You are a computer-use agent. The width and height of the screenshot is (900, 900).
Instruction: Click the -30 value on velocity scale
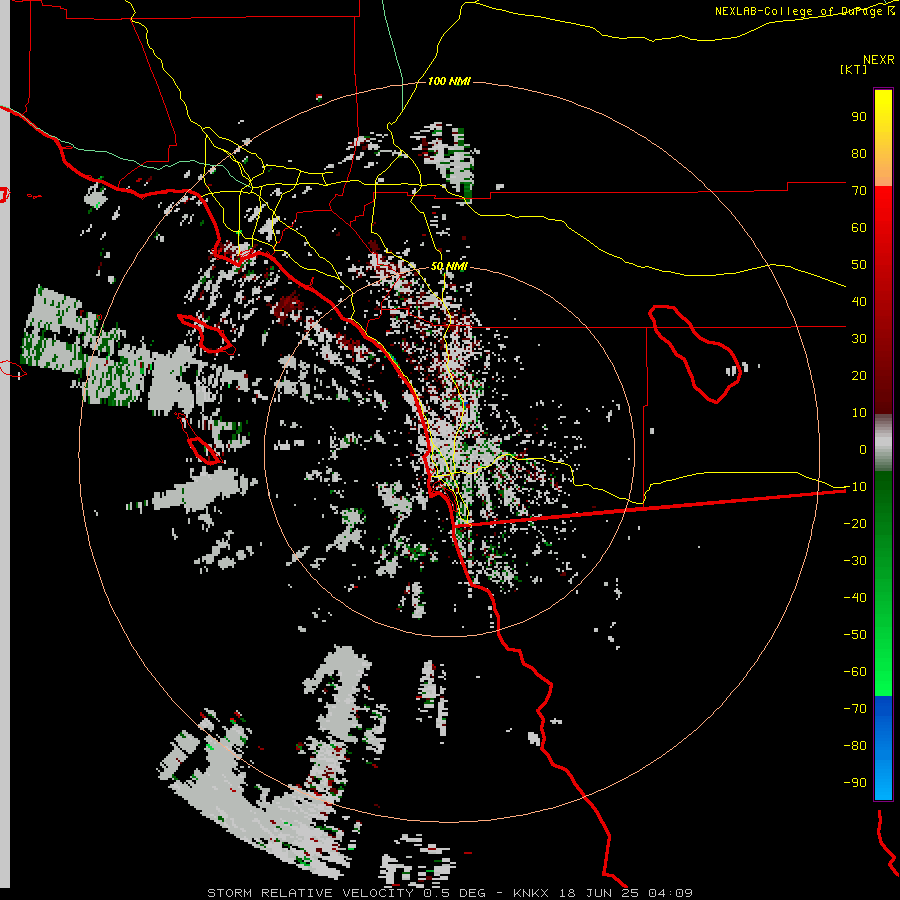coord(855,561)
